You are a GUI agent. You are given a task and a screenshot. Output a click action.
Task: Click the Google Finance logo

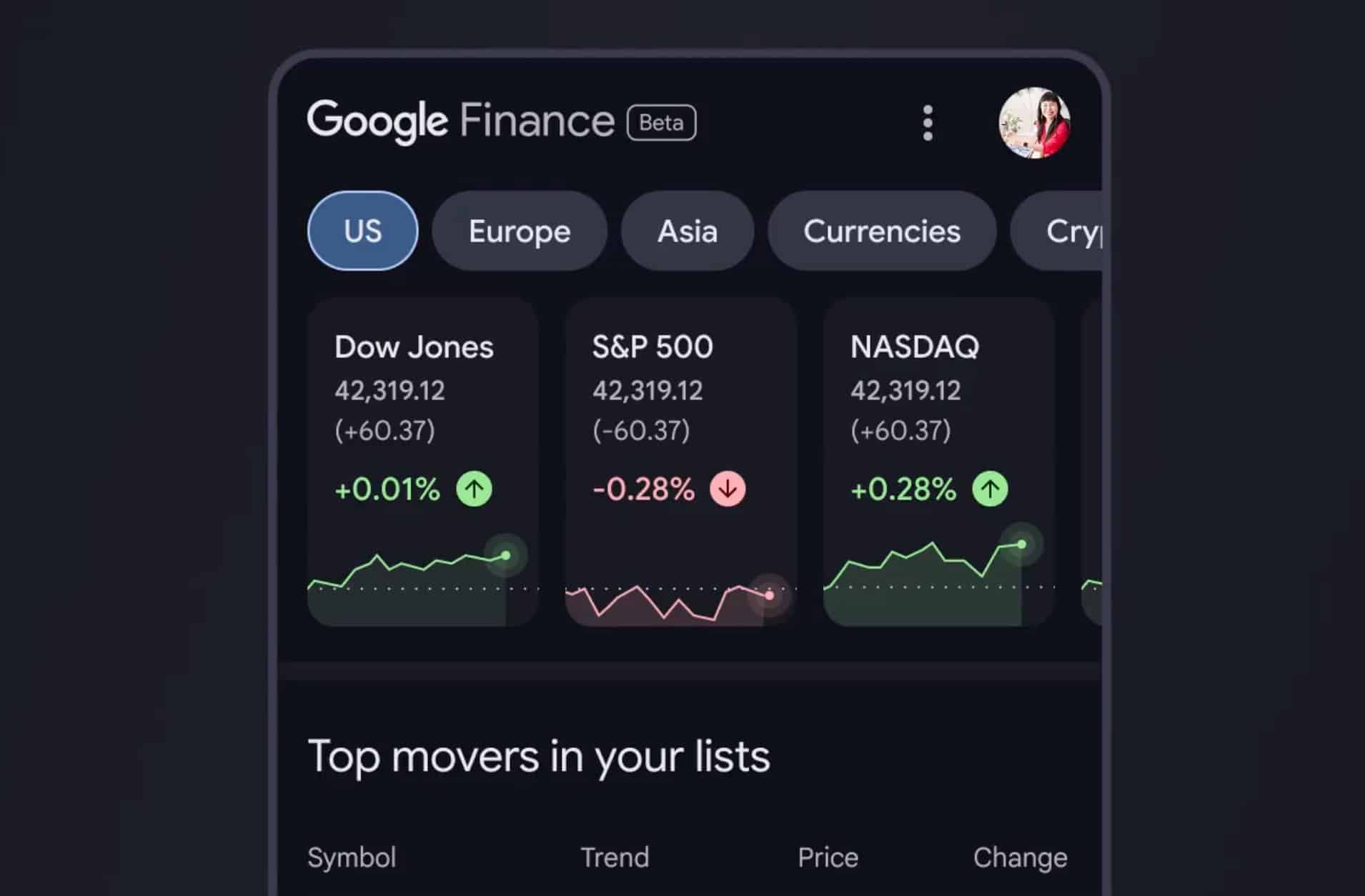(x=460, y=121)
